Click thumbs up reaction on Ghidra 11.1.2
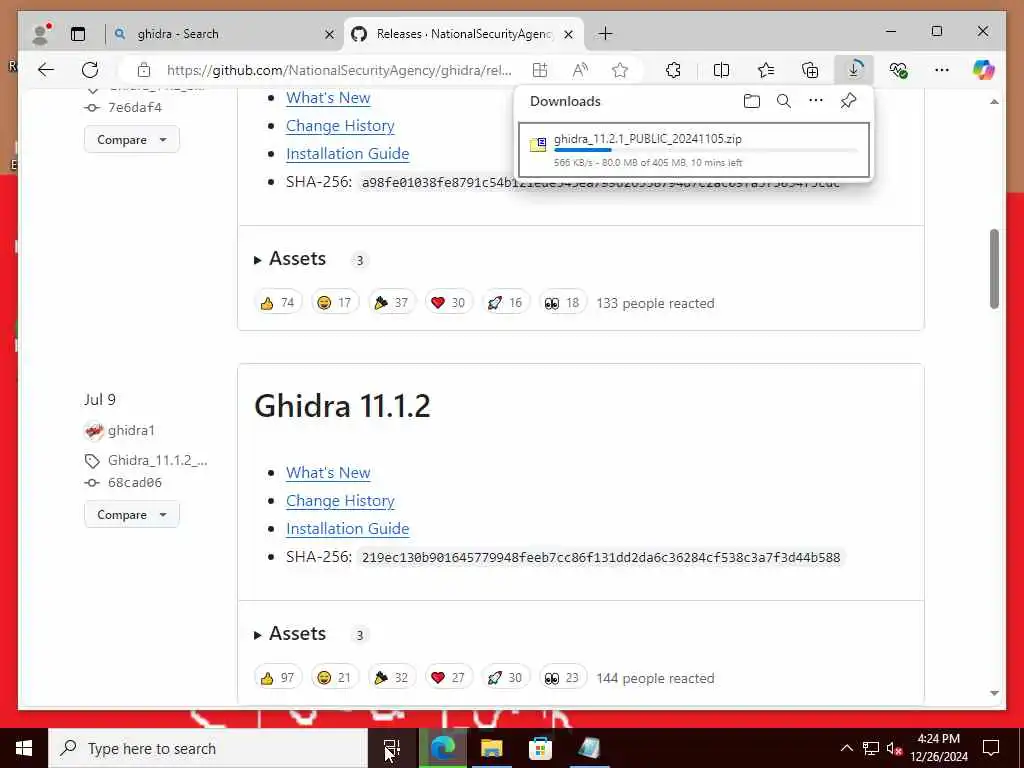 tap(278, 678)
